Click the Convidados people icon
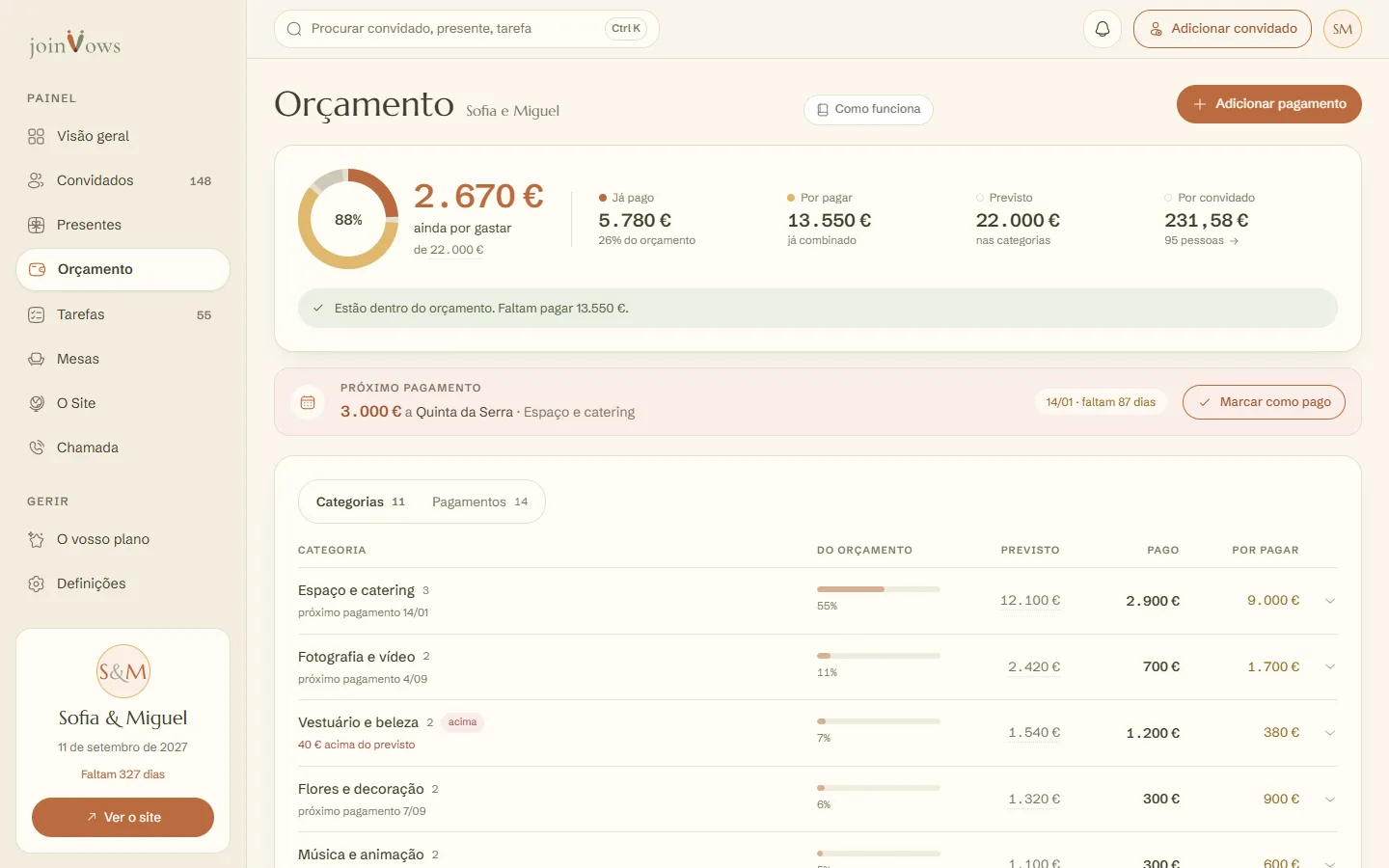Screen dimensions: 1389x868 tap(36, 180)
